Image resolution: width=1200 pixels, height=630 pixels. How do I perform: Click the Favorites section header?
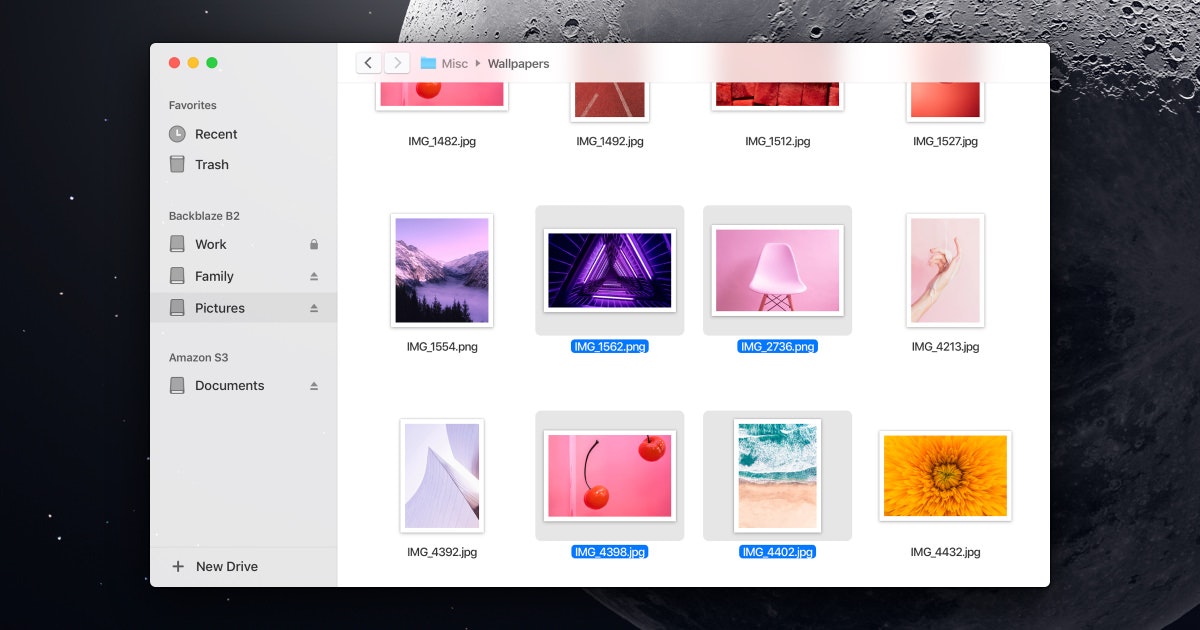coord(192,105)
